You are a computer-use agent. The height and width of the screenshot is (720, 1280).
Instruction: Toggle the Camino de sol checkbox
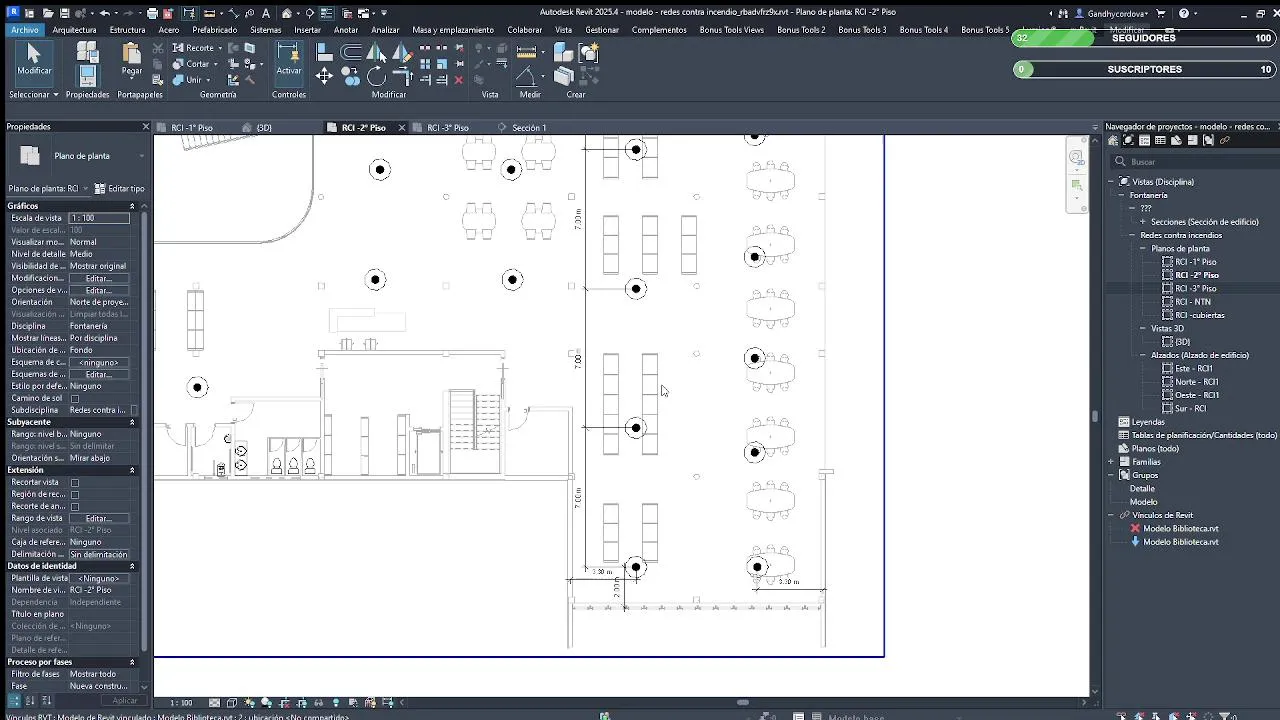click(x=75, y=398)
